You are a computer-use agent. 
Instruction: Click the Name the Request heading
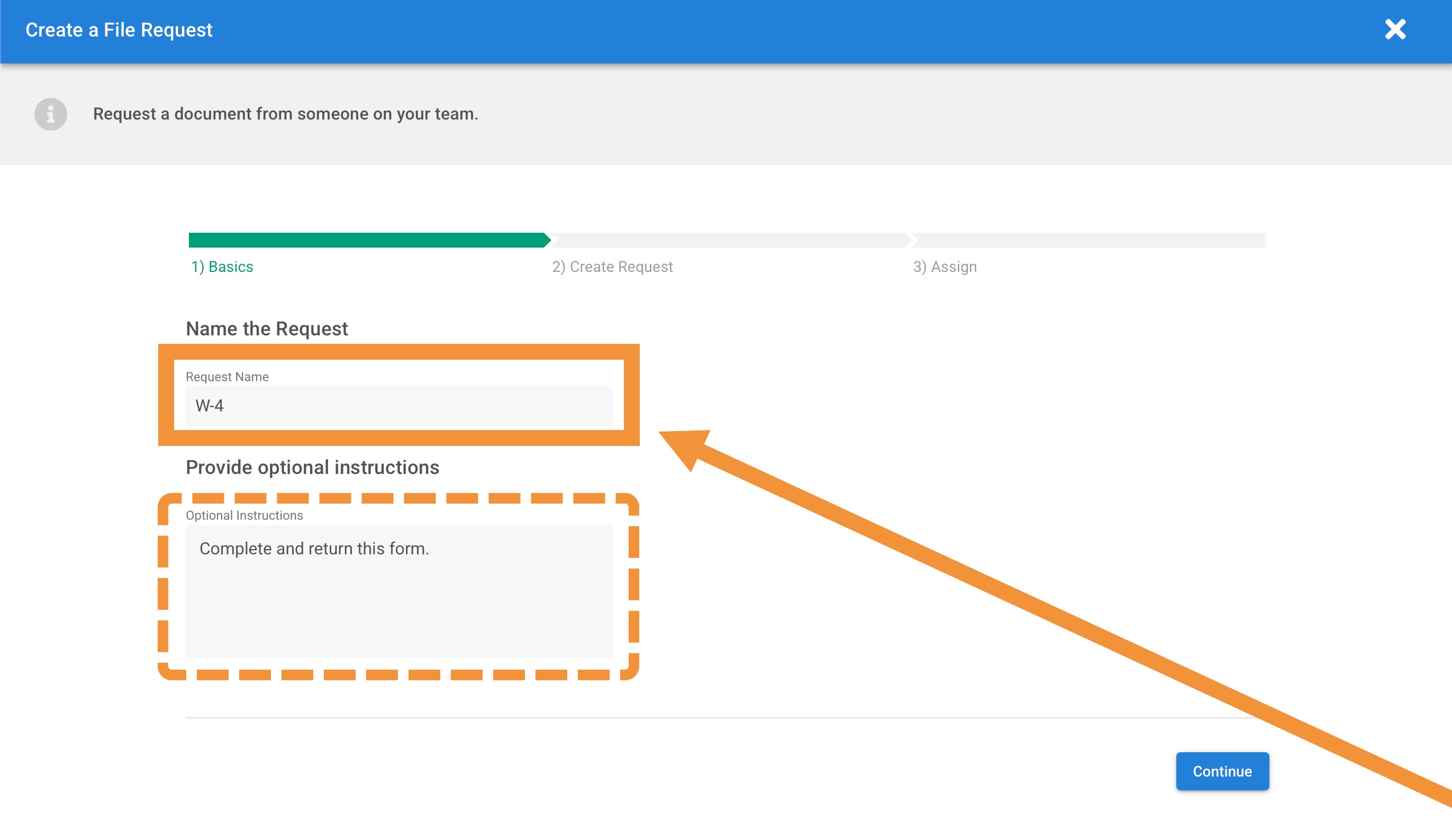pos(266,328)
